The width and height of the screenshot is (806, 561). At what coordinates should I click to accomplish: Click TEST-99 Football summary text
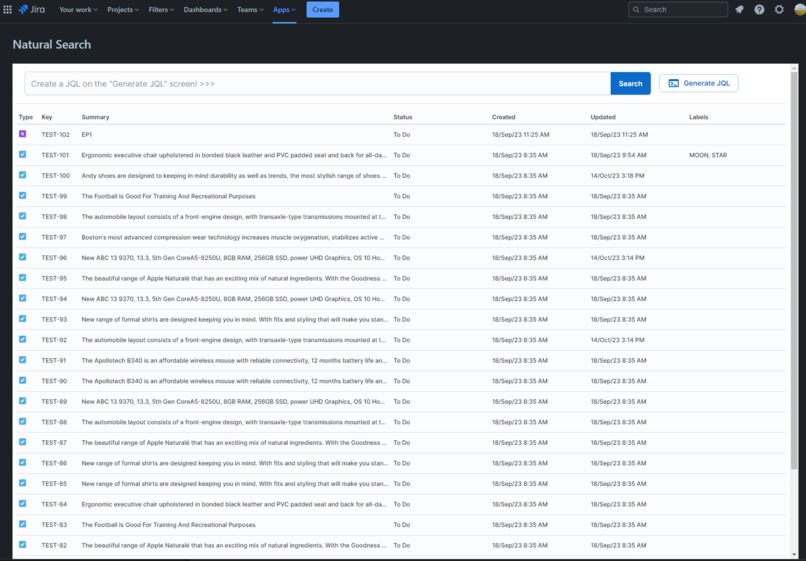click(x=168, y=196)
